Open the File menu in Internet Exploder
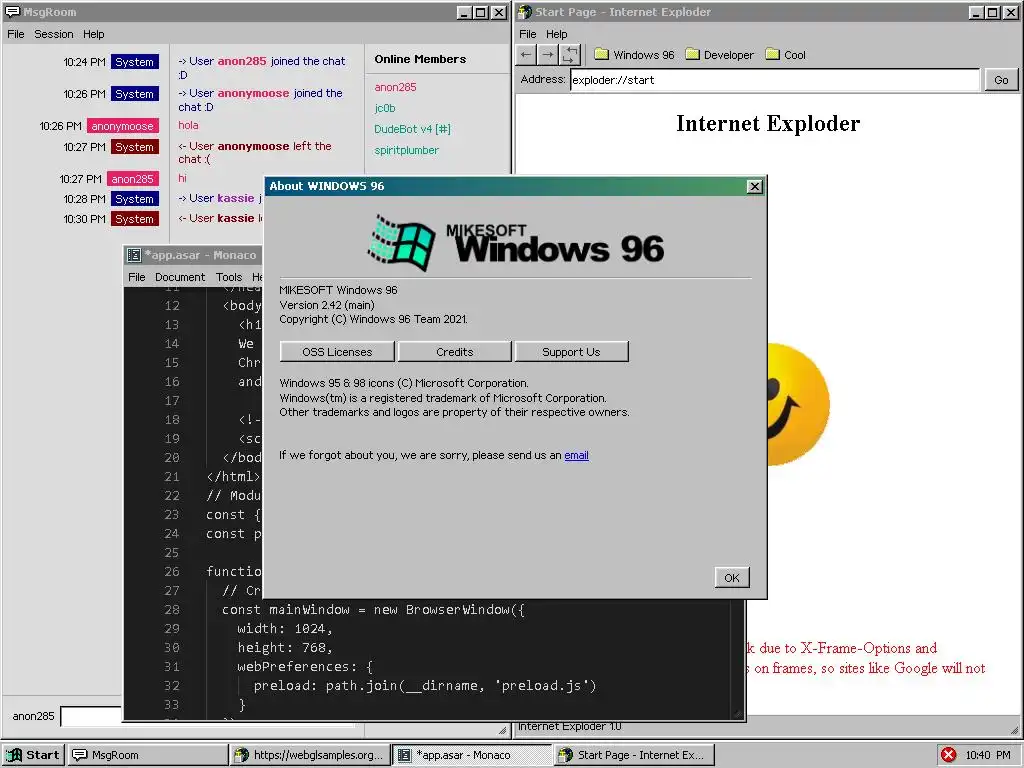1024x768 pixels. tap(528, 34)
